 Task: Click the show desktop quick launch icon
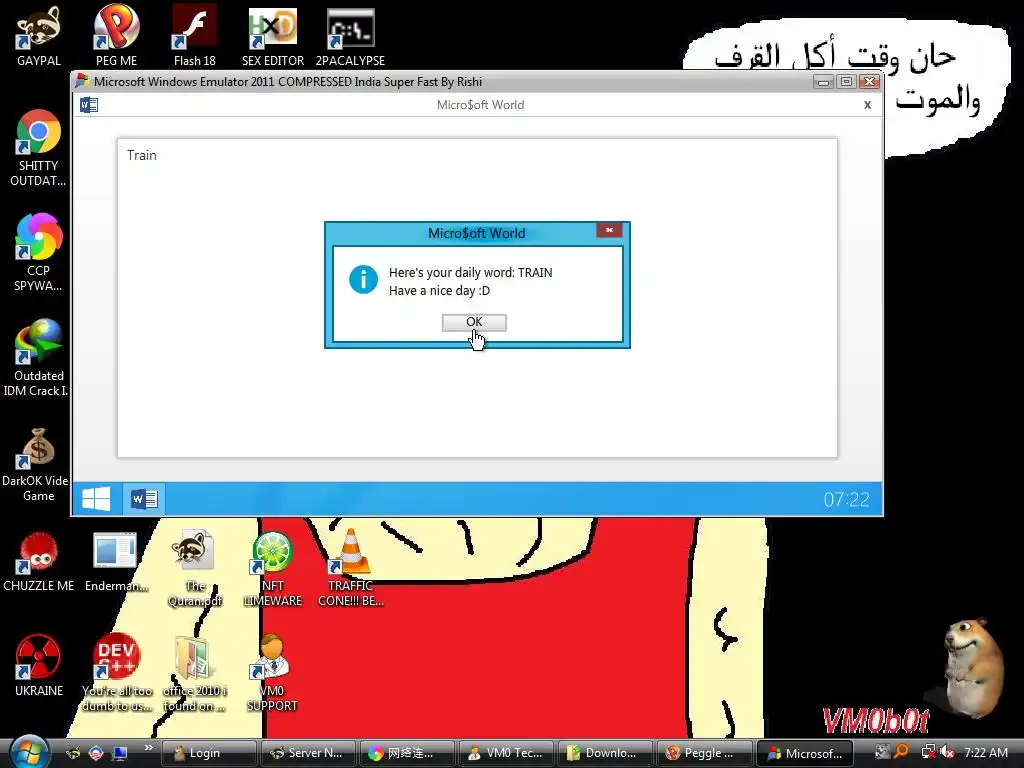(x=120, y=753)
